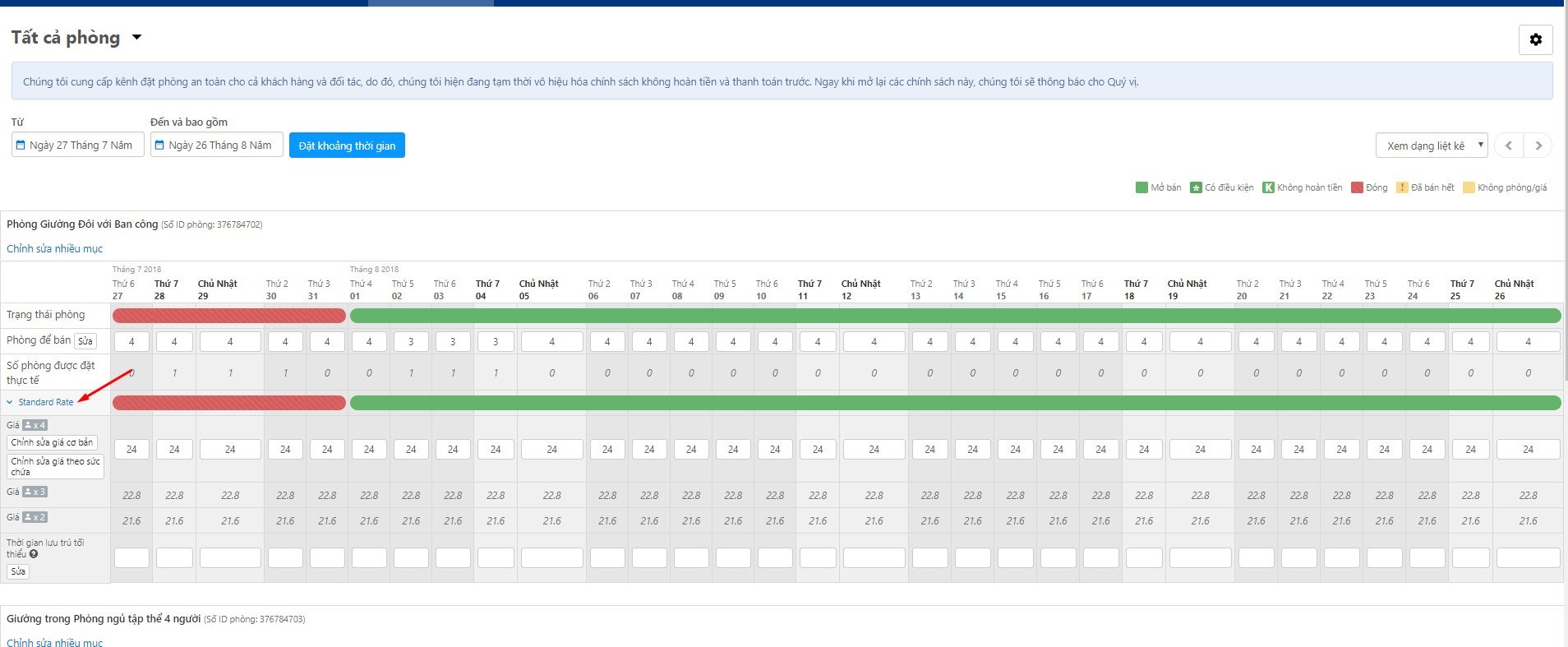Open the settings gear button
1568x647 pixels.
click(1535, 39)
